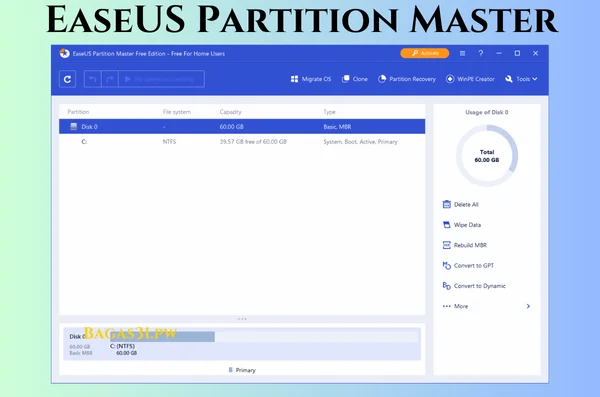Select the Disk 0 row in list
This screenshot has width=600, height=397.
242,127
